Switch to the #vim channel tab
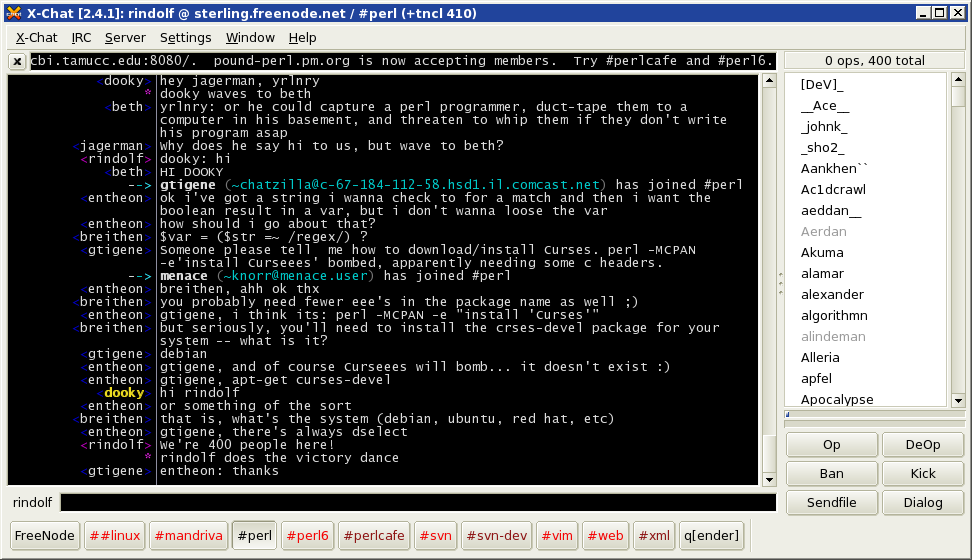 coord(557,536)
